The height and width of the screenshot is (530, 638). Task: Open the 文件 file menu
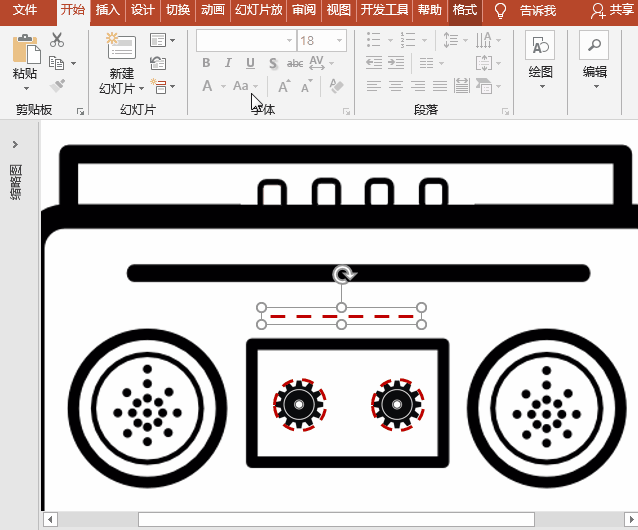pyautogui.click(x=25, y=11)
